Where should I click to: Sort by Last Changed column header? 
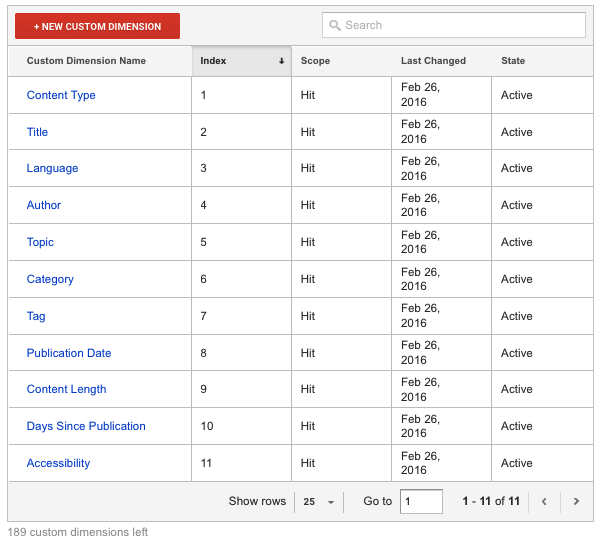433,61
